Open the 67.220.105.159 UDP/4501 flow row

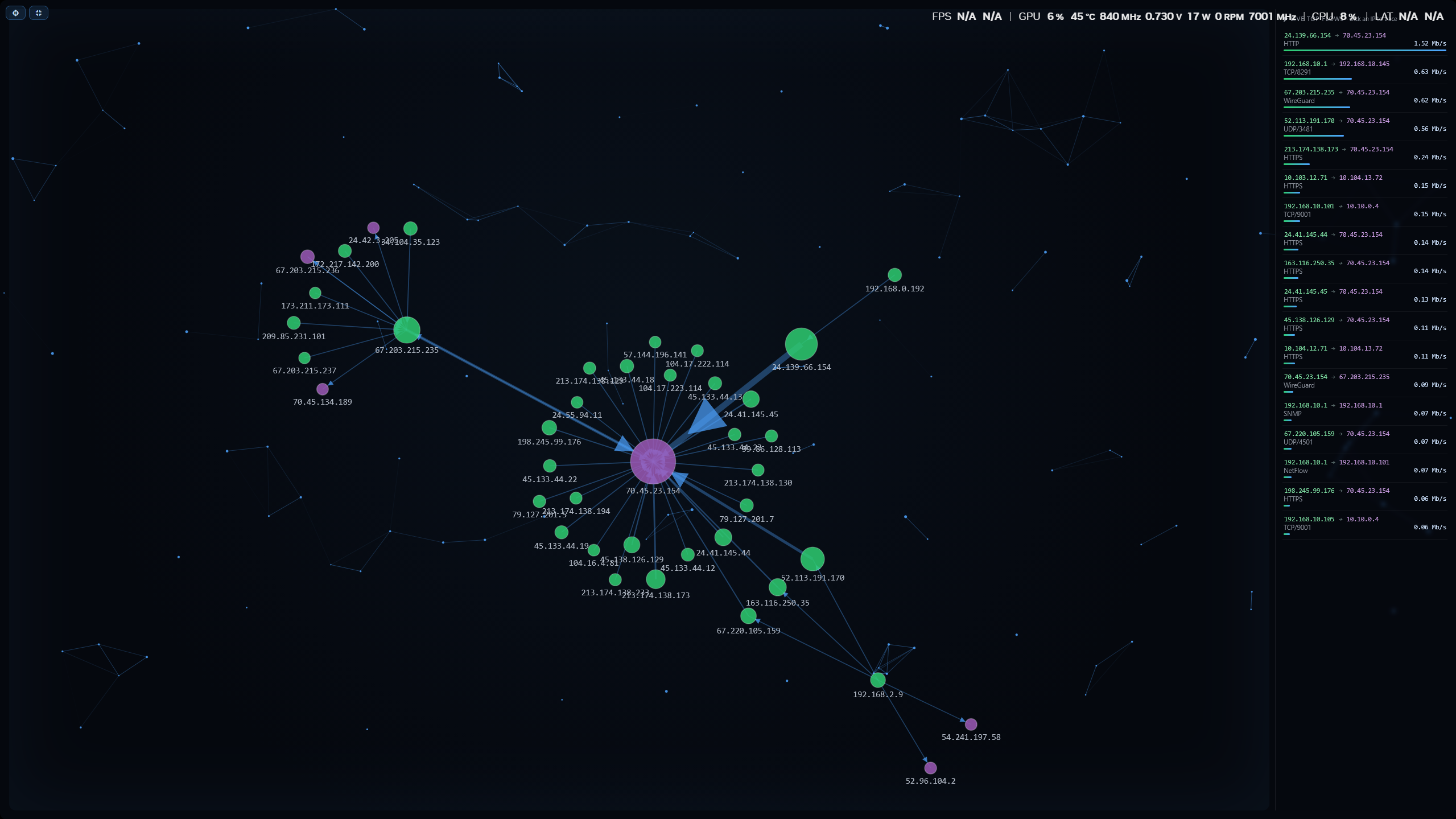[x=1364, y=439]
